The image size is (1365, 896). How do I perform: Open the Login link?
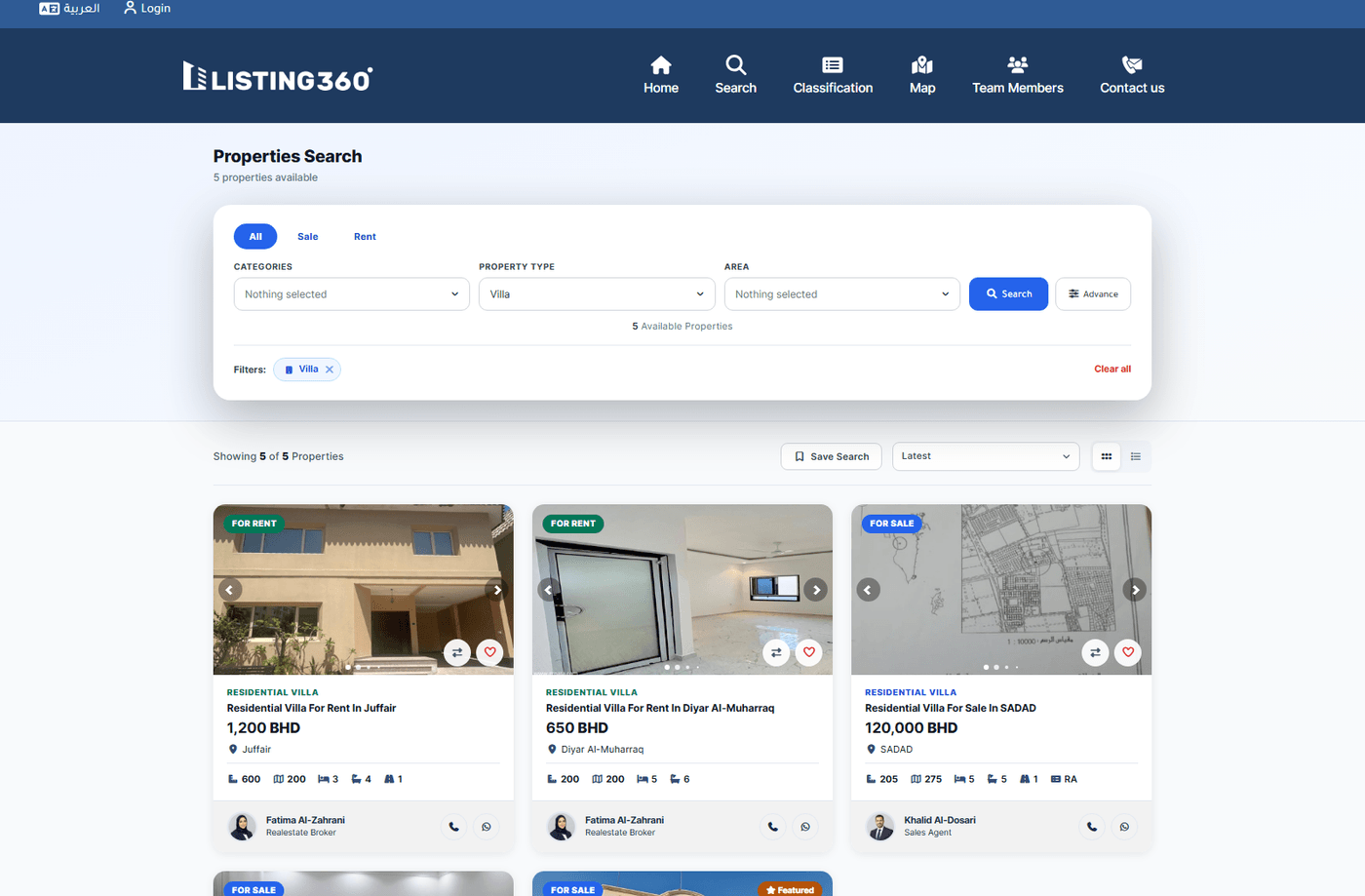pos(147,8)
